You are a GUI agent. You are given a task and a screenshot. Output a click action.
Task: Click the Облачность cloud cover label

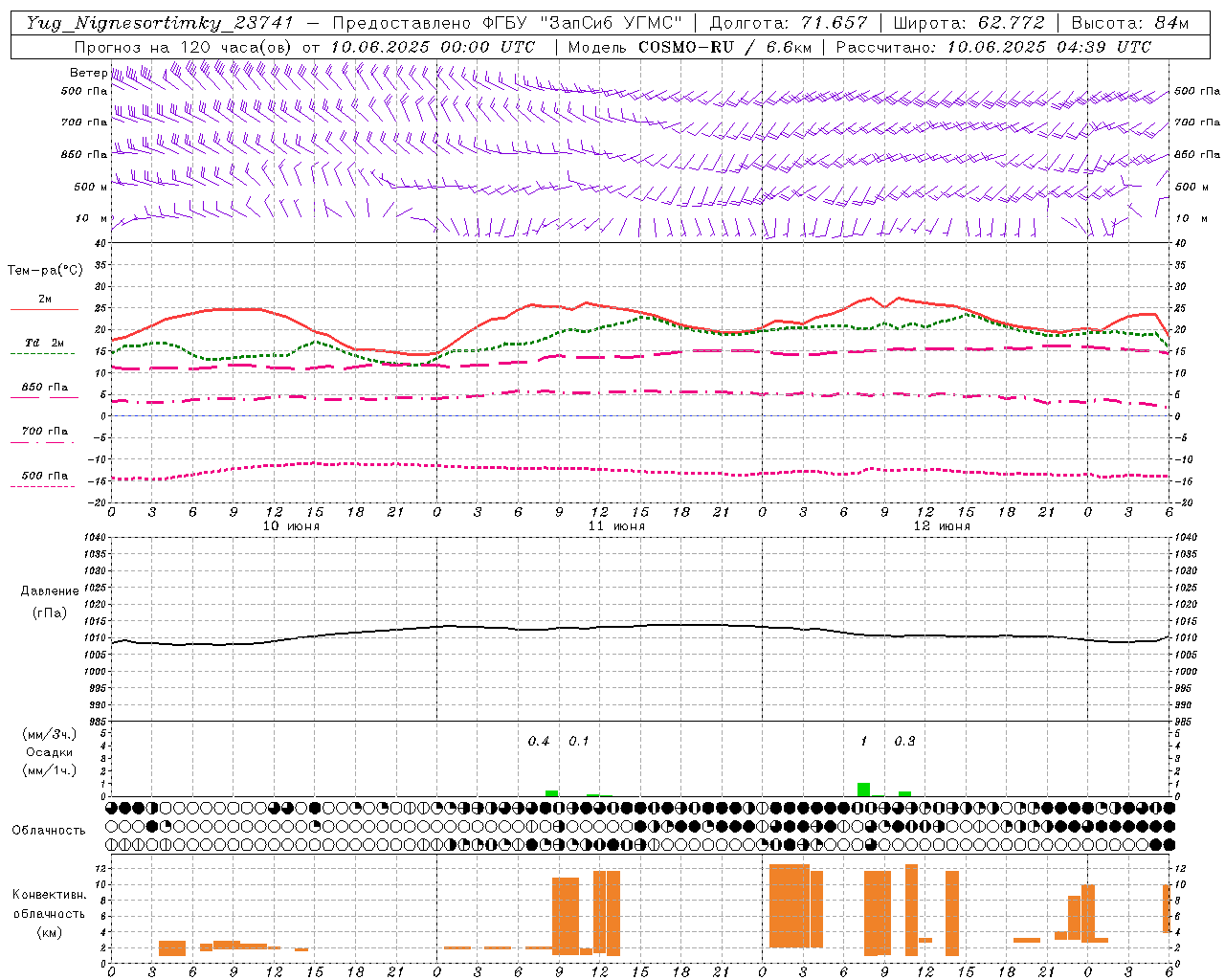(49, 831)
